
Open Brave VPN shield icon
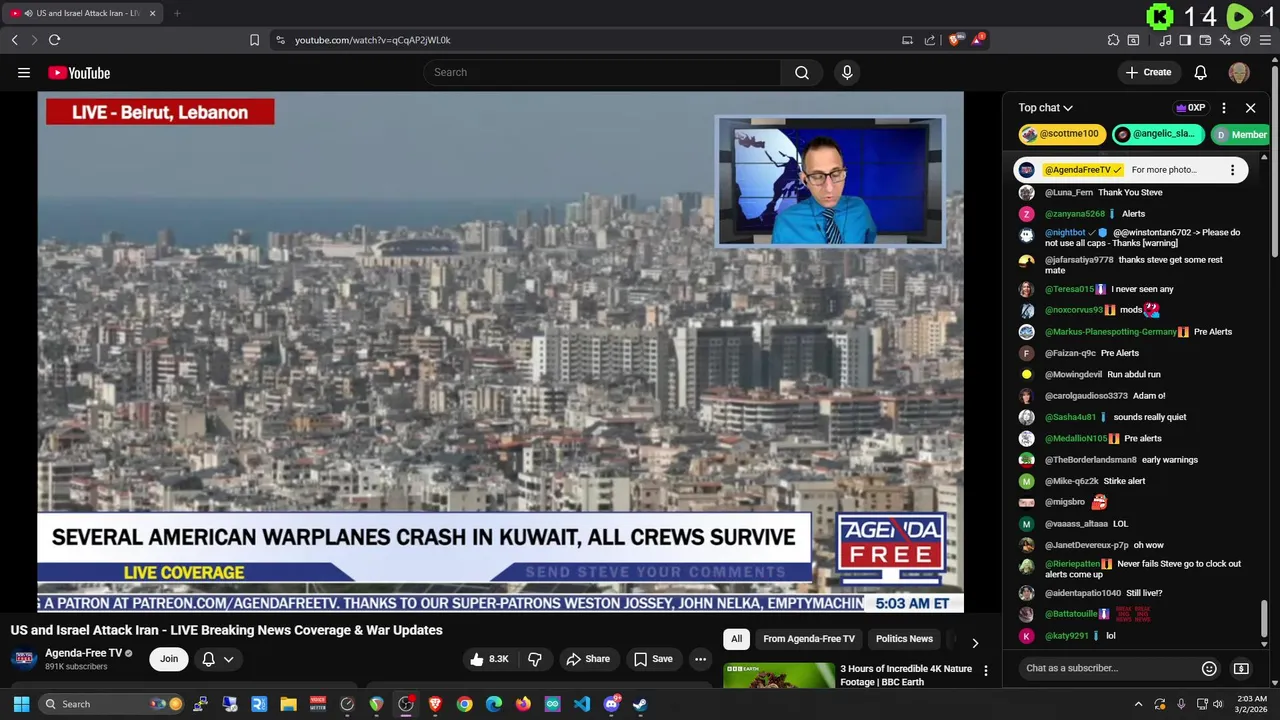1245,40
